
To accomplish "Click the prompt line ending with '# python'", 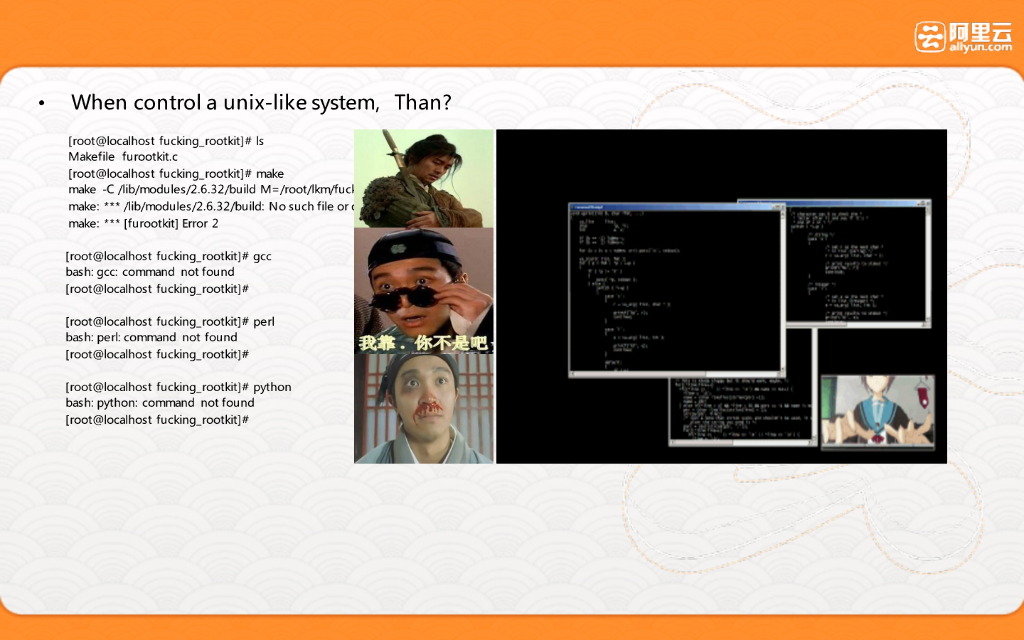I will [x=178, y=387].
